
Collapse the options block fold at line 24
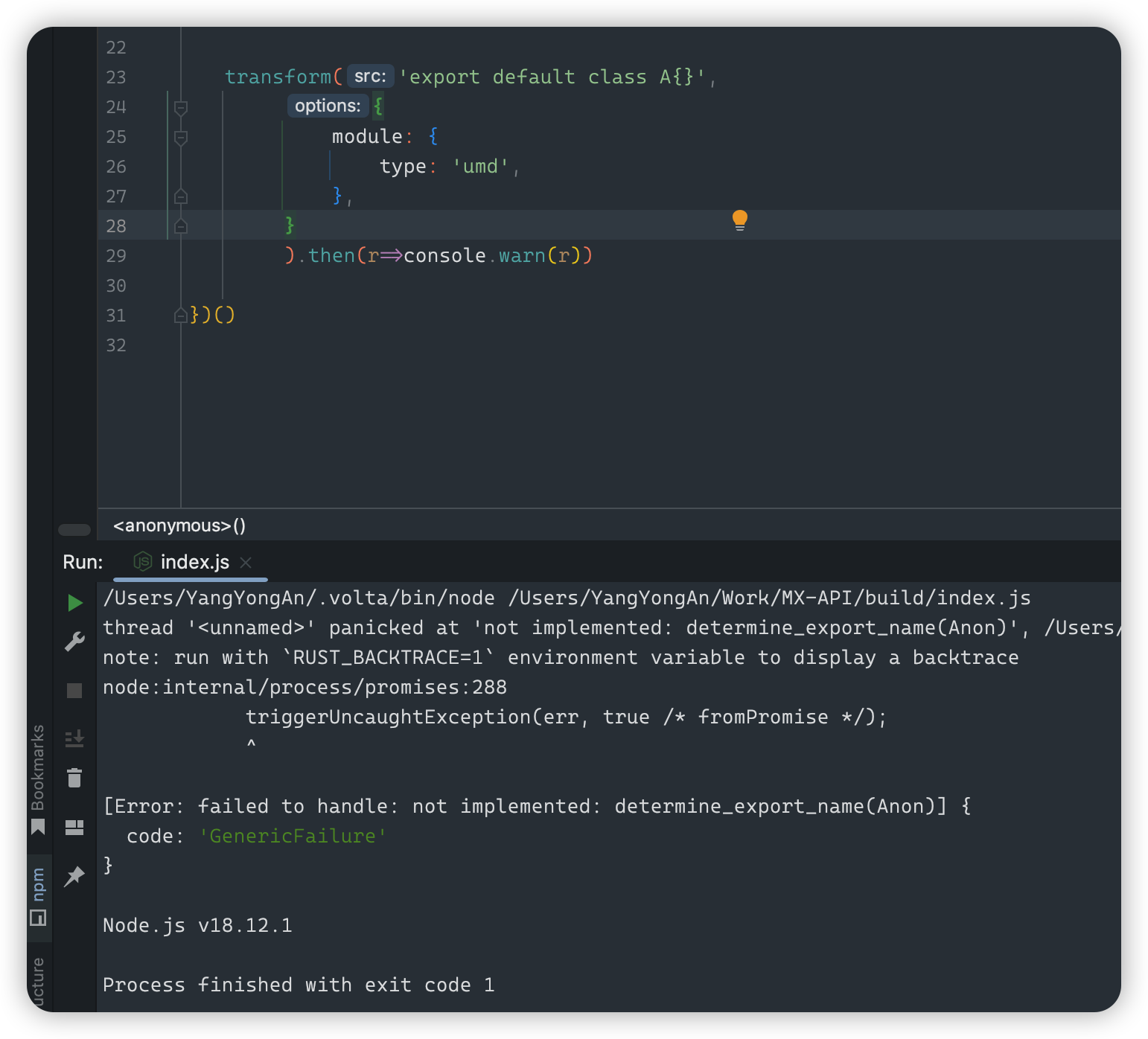[x=180, y=107]
